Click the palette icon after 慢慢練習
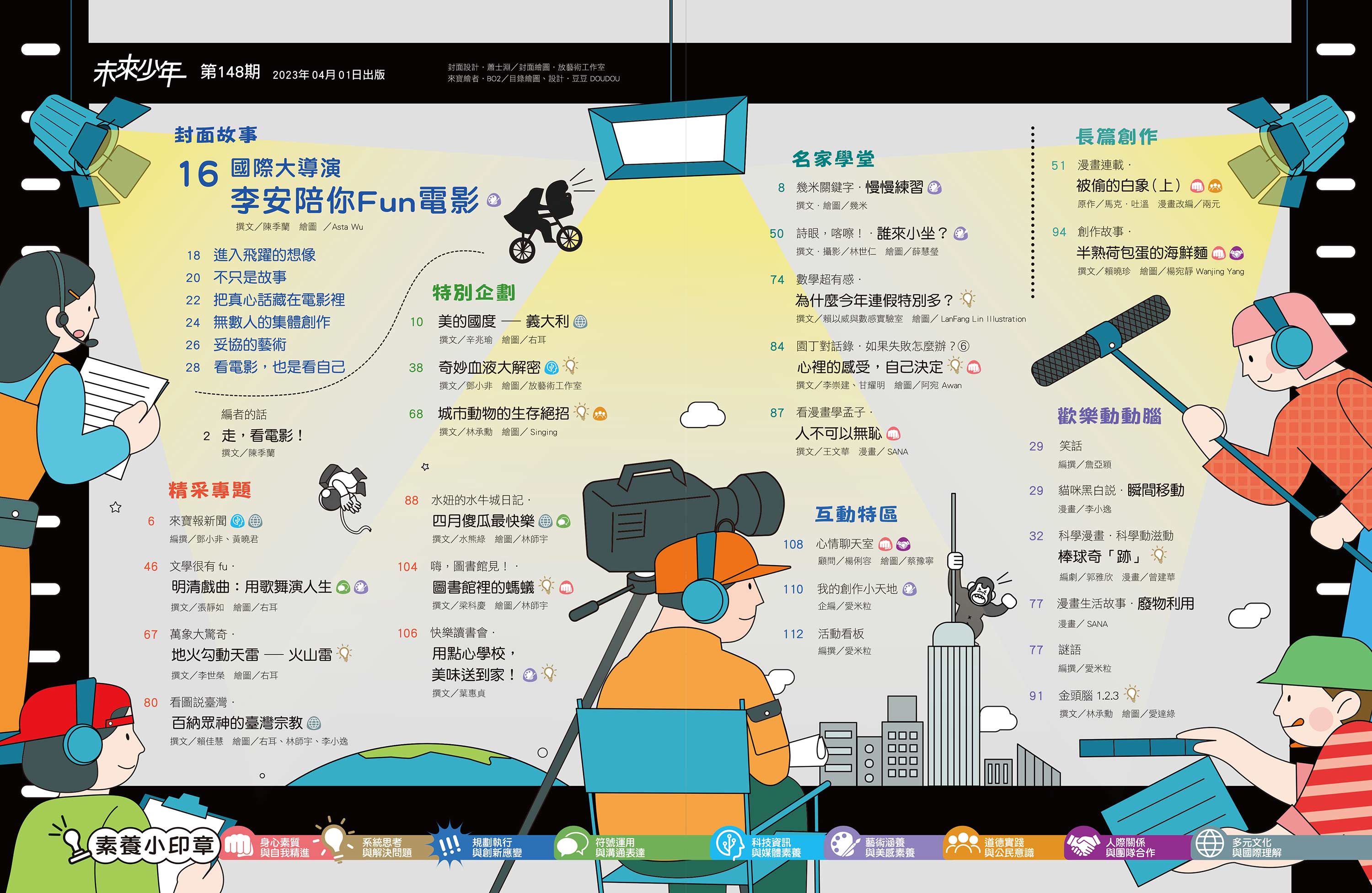The image size is (1372, 893). pyautogui.click(x=935, y=187)
